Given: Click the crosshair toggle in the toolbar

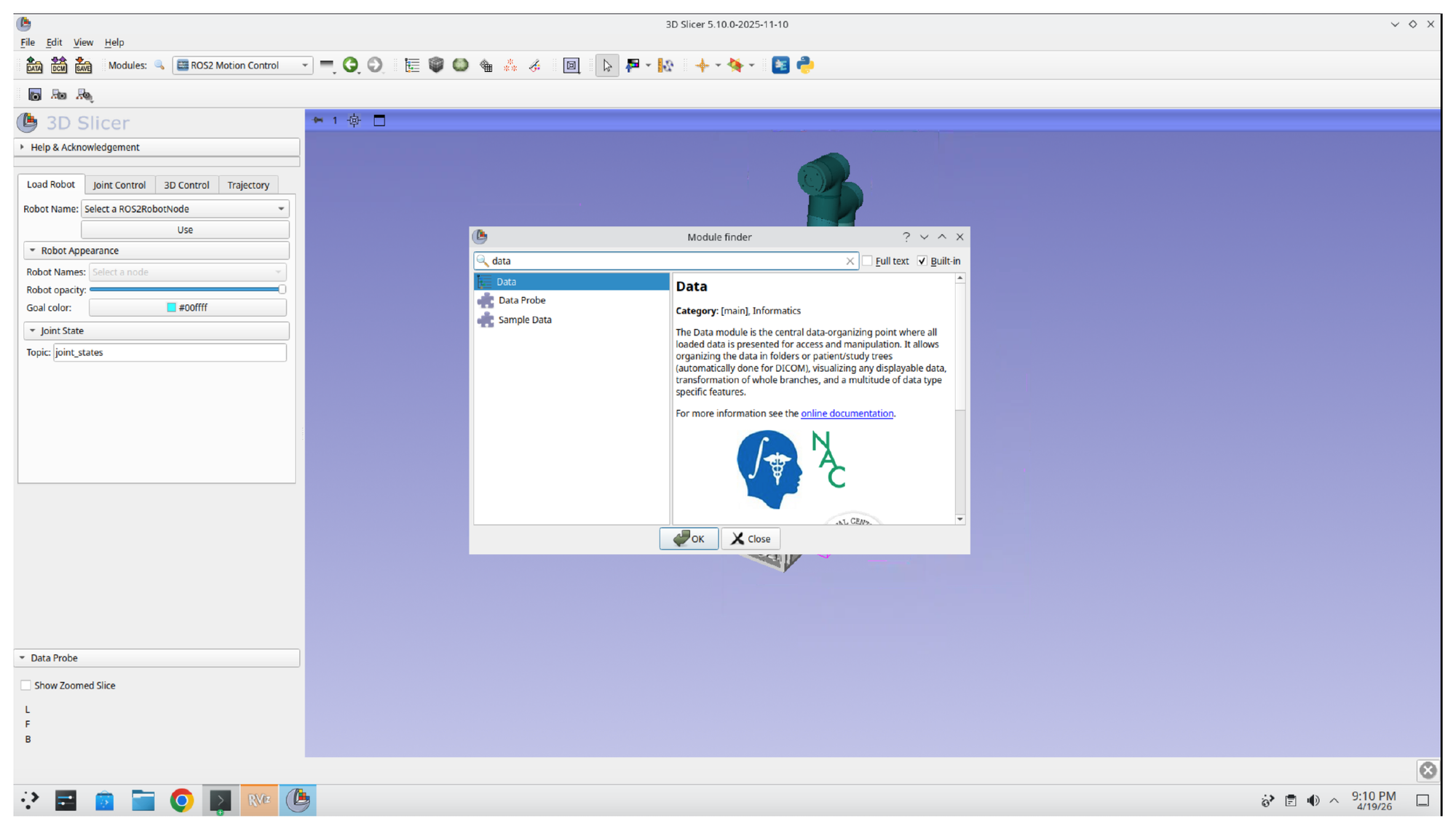Looking at the screenshot, I should [x=703, y=65].
